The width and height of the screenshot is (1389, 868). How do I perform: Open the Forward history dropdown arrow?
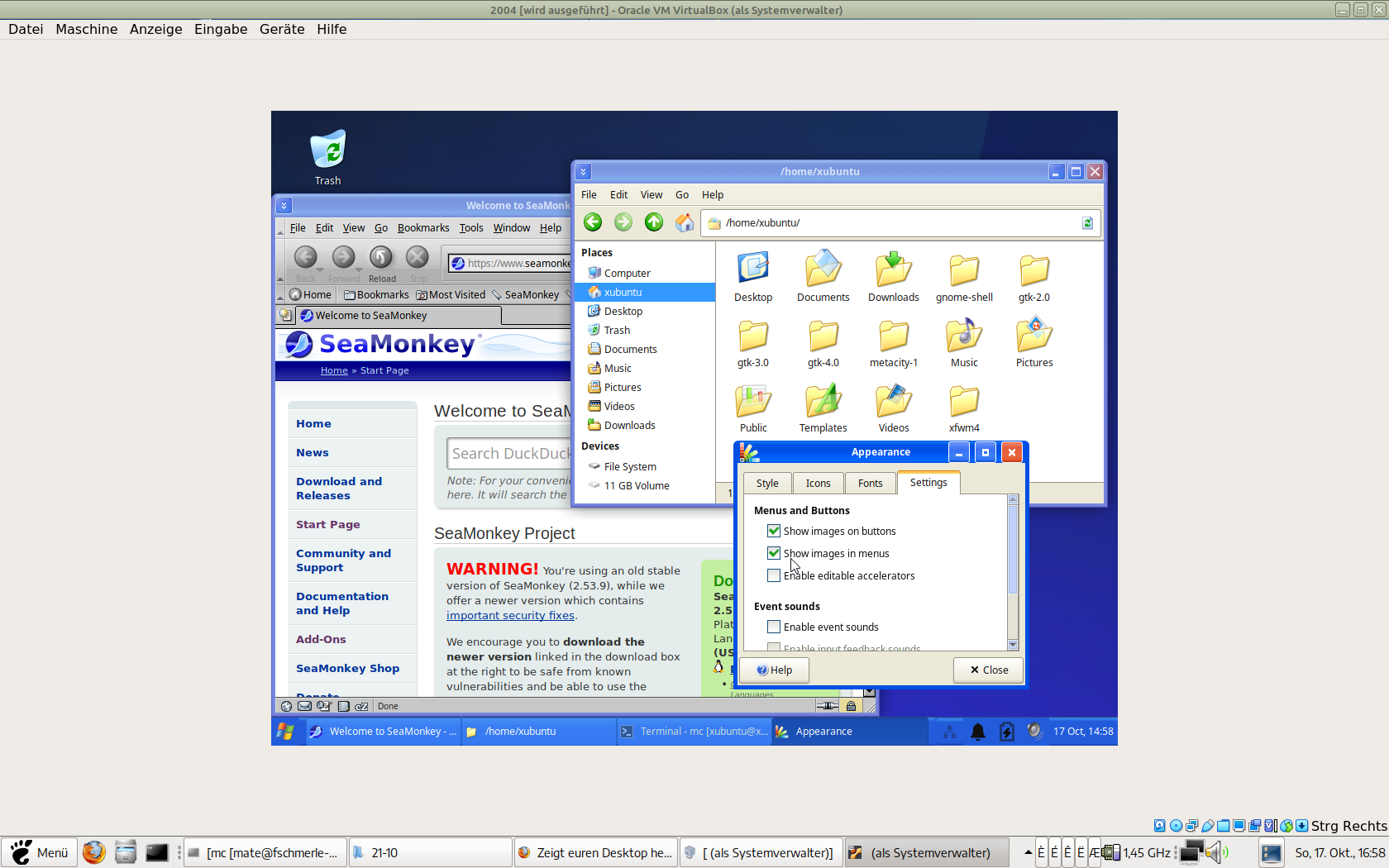359,269
